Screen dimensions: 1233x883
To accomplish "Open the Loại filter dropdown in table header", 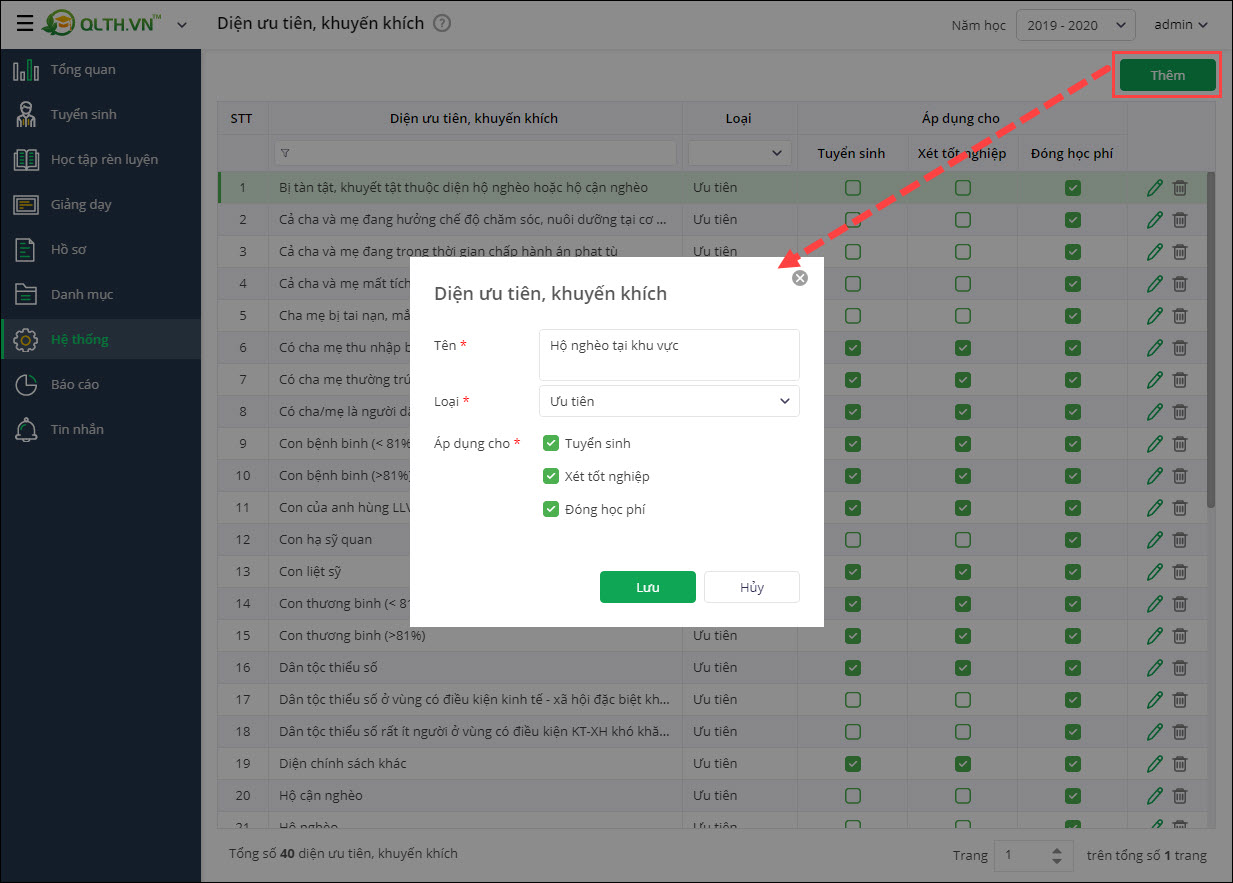I will pyautogui.click(x=739, y=153).
